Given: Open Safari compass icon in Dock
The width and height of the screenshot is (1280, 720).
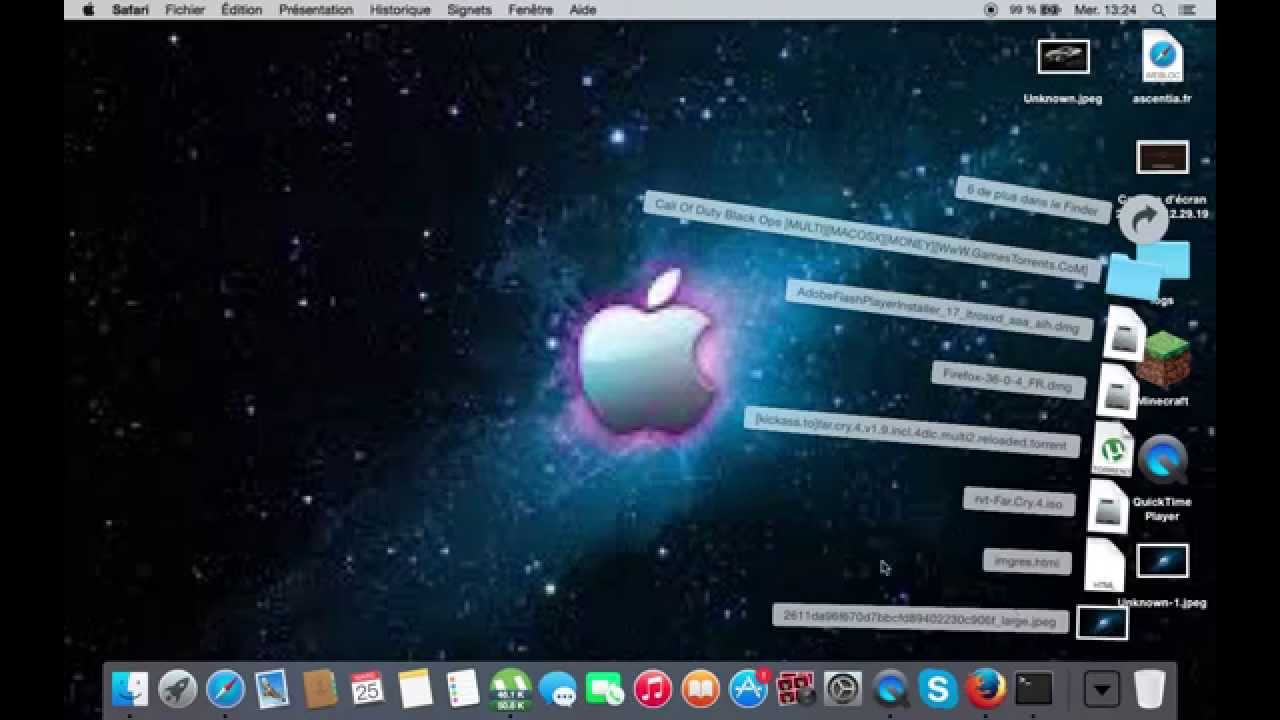Looking at the screenshot, I should coord(225,688).
